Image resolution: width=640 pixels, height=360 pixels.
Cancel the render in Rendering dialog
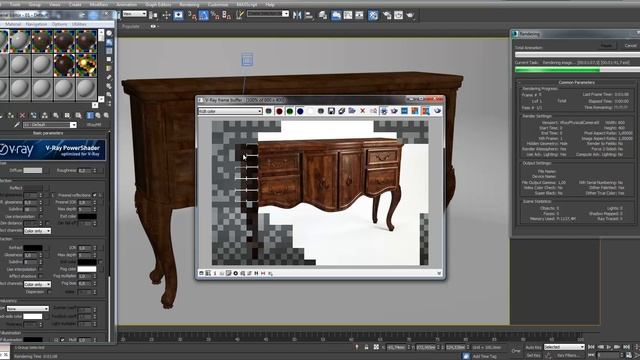pos(630,45)
